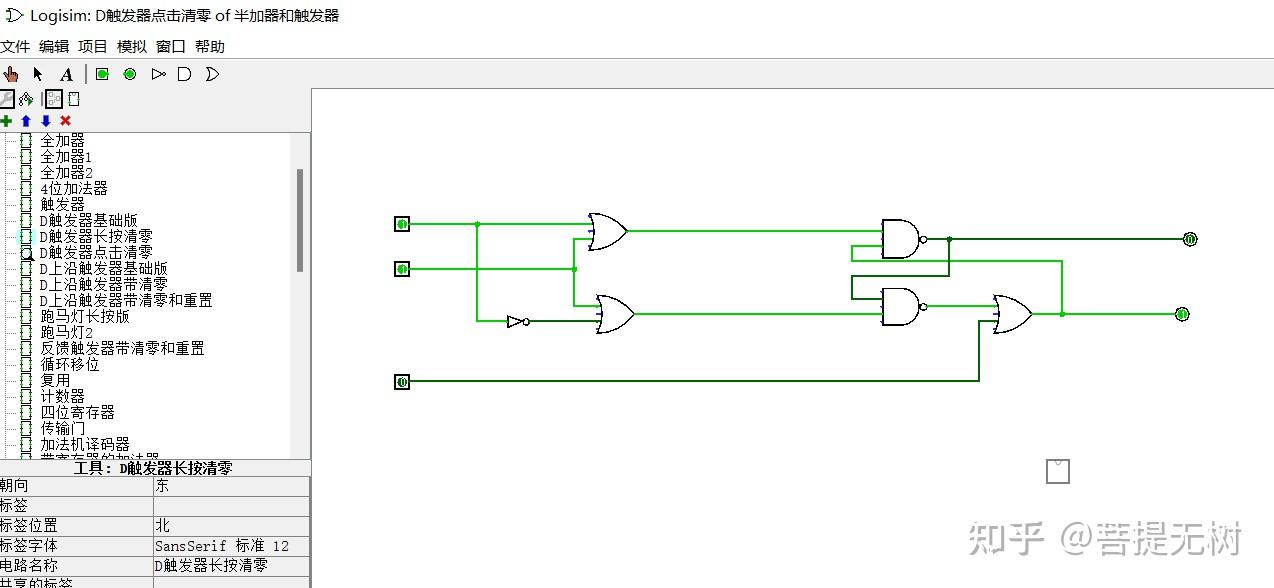Select the NOT gate tool
Viewport: 1274px width, 588px height.
(x=157, y=73)
